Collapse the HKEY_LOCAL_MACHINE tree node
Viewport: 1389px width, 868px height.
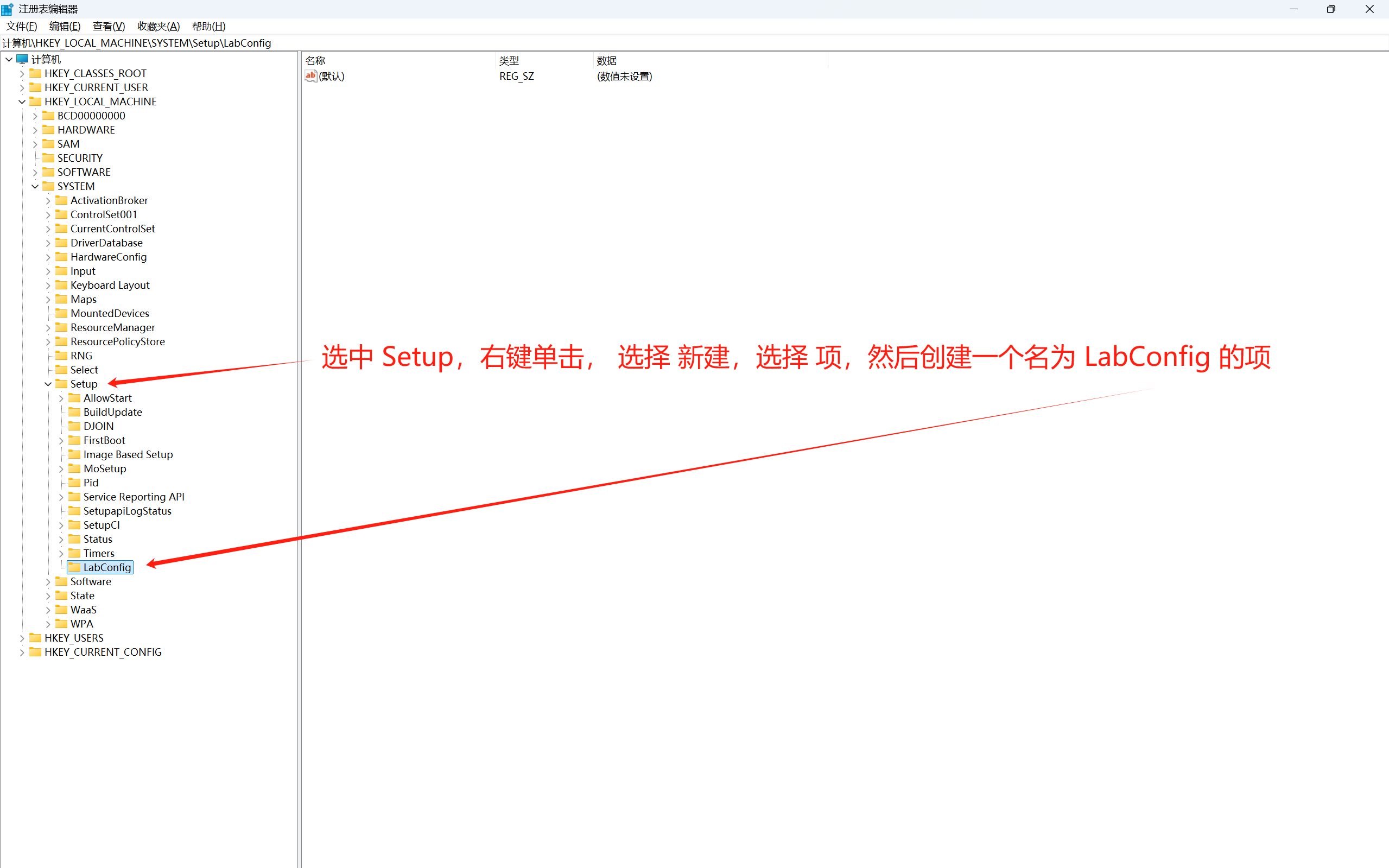pos(22,102)
